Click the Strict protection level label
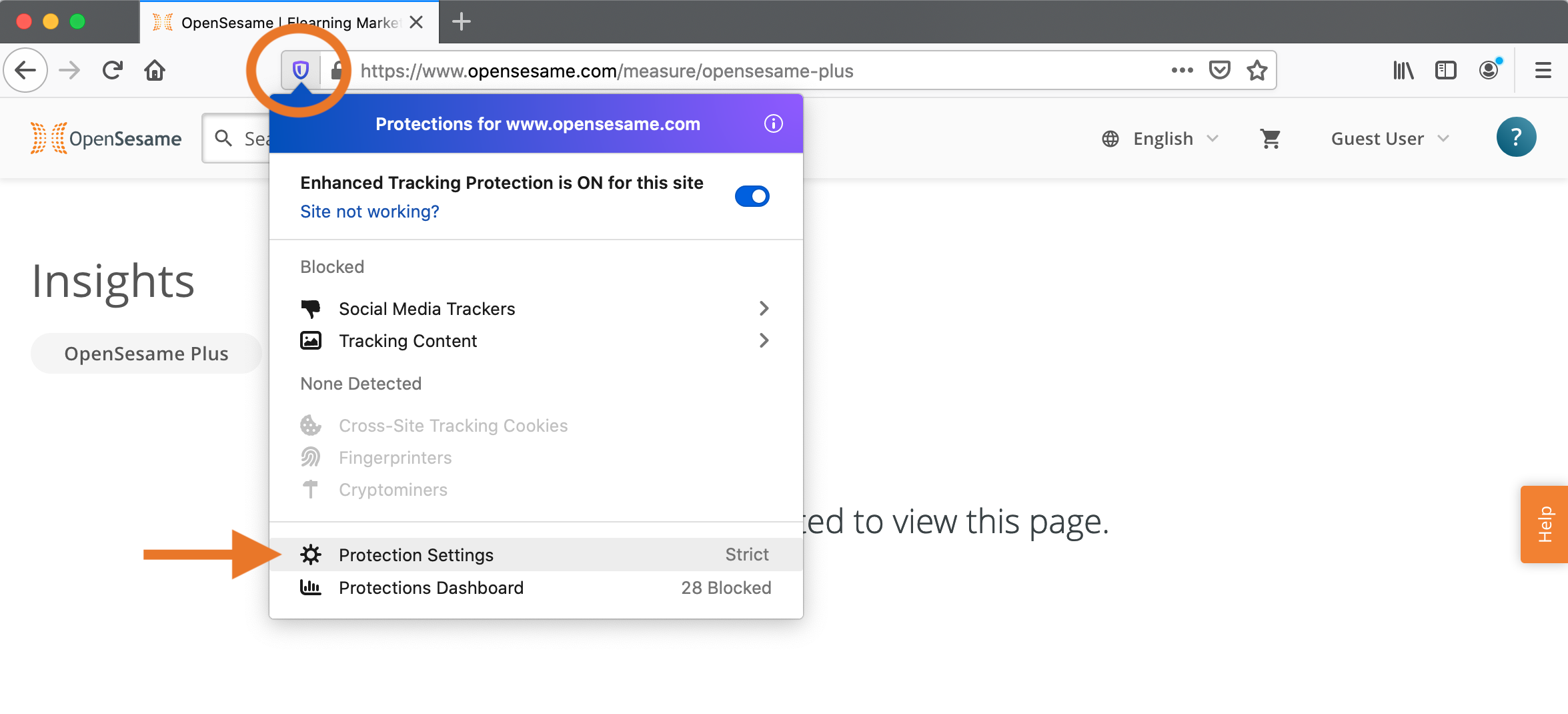This screenshot has height=714, width=1568. (x=747, y=555)
